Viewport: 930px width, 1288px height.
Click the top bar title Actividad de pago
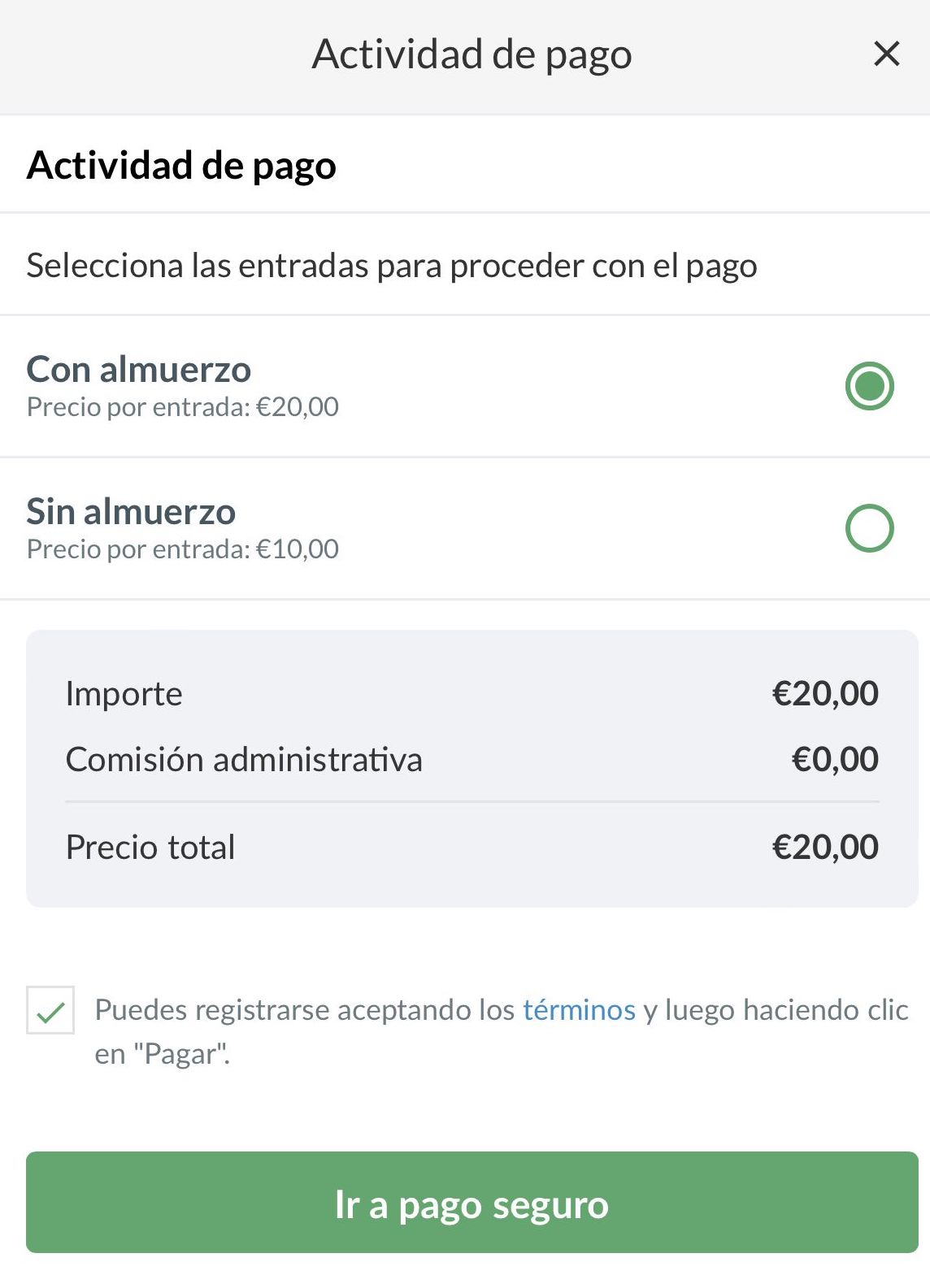(472, 54)
